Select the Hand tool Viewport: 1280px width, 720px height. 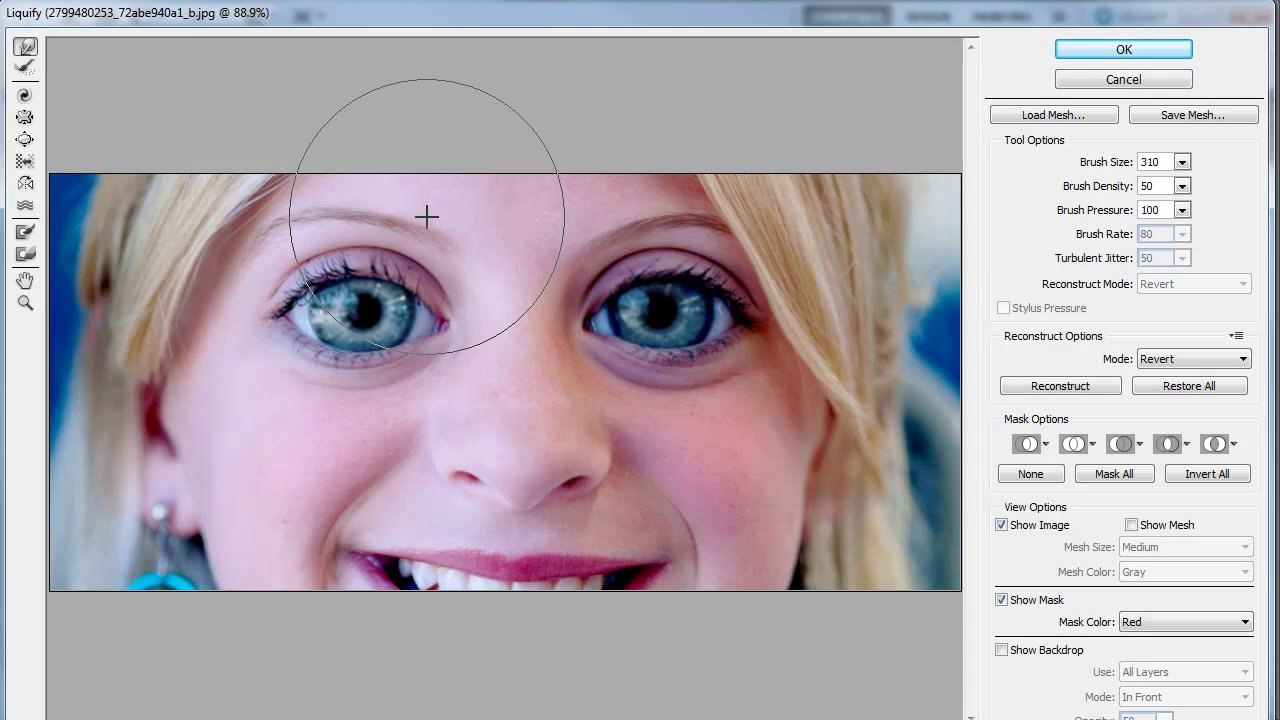coord(26,281)
